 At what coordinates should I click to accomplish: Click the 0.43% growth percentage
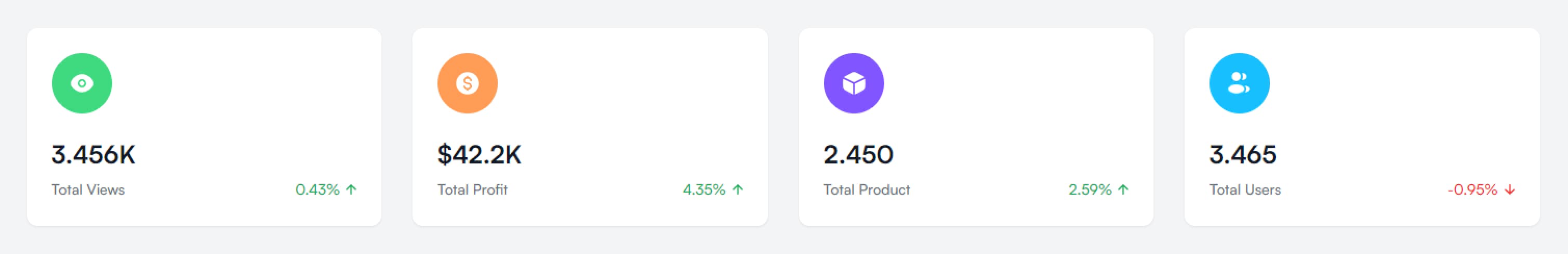317,190
